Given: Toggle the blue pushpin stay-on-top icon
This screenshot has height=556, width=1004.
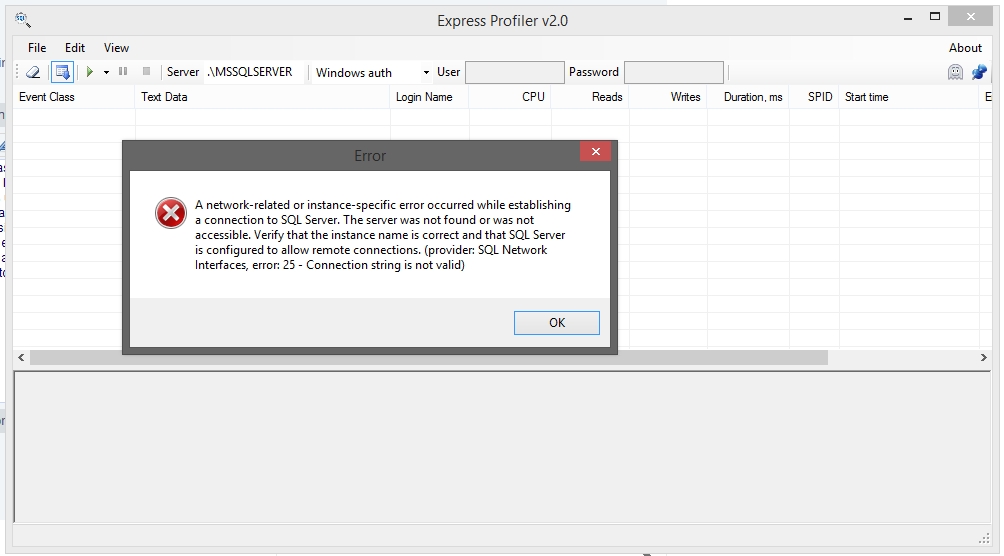Looking at the screenshot, I should point(979,72).
